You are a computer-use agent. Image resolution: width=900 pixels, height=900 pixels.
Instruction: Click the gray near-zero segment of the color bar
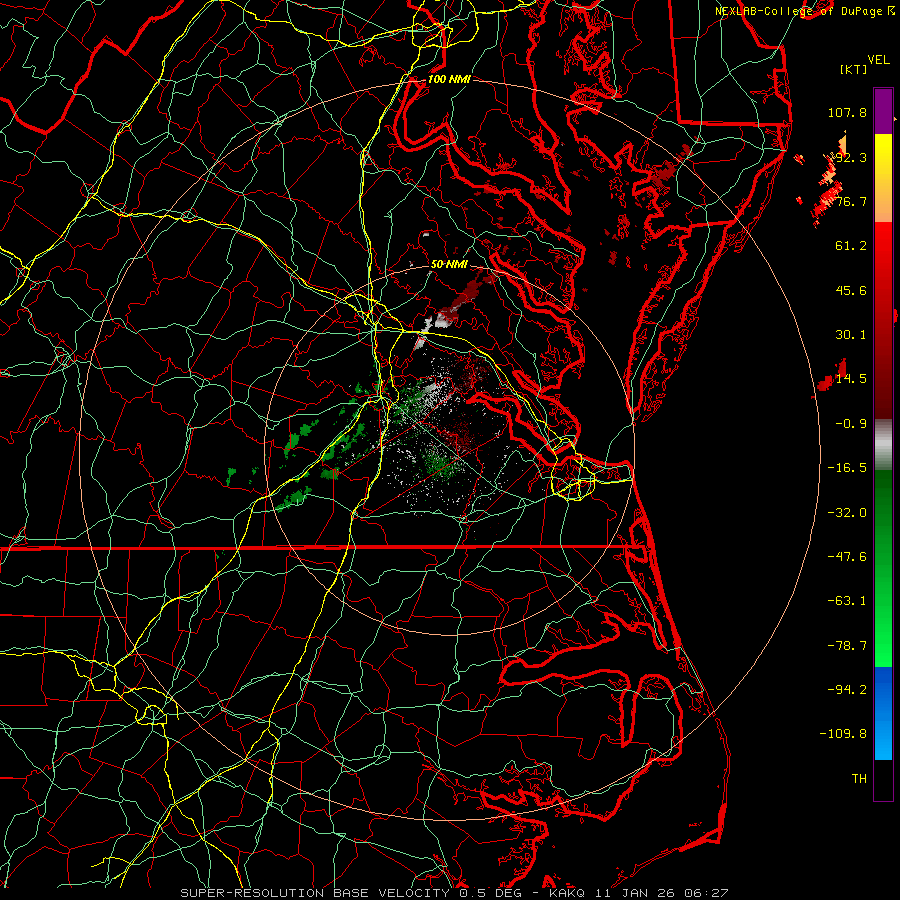pos(883,444)
